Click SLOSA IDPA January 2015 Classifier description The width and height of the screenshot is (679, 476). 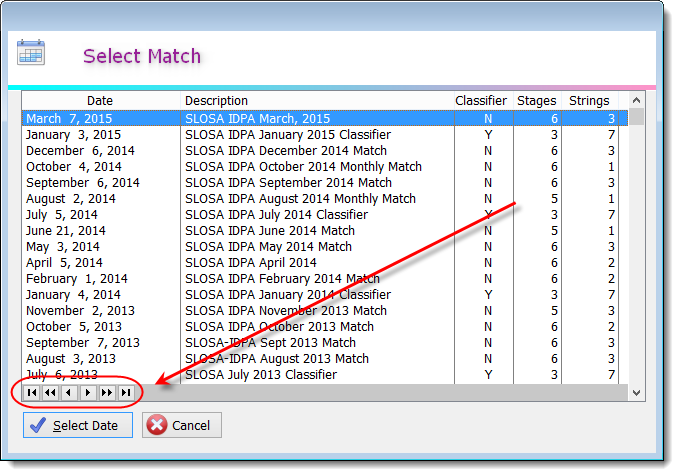[x=288, y=135]
